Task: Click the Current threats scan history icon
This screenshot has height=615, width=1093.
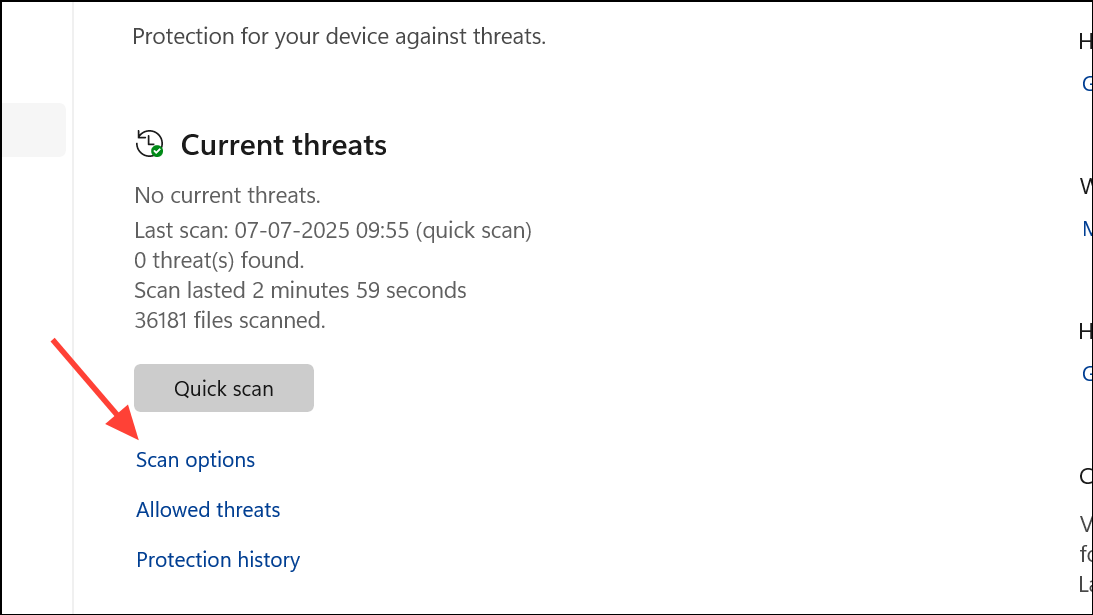Action: (x=150, y=144)
